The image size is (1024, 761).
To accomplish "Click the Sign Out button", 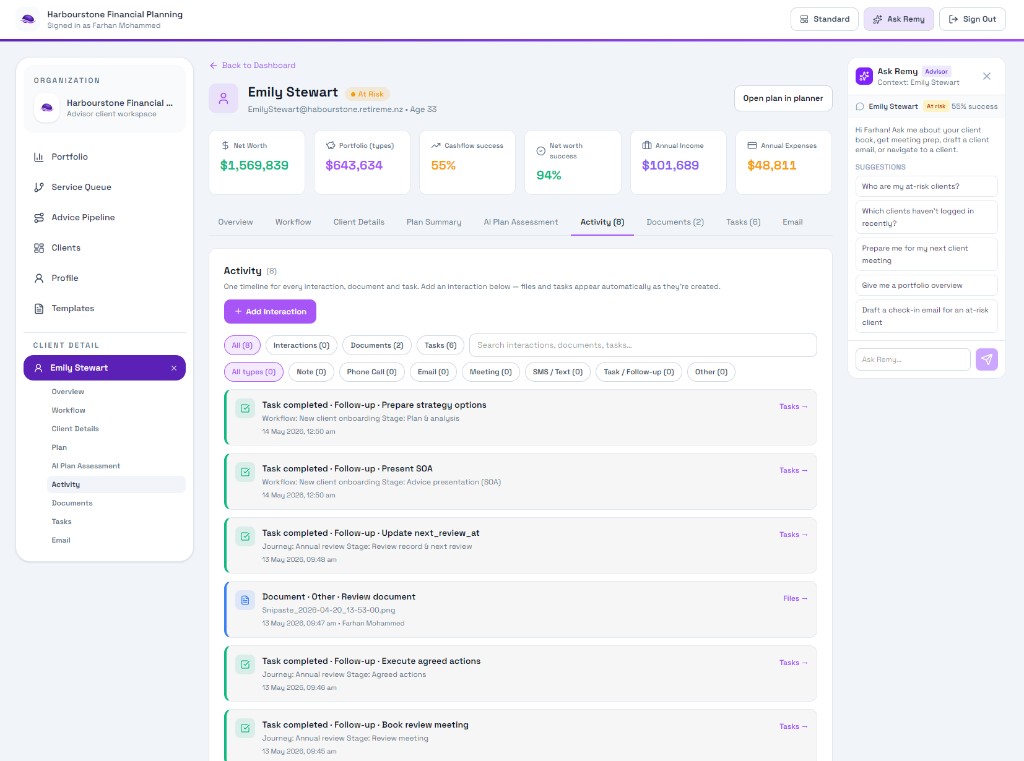I will click(x=972, y=19).
